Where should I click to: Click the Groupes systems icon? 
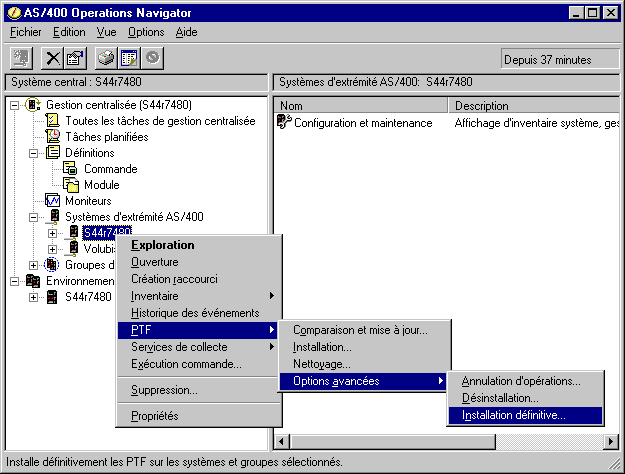click(x=52, y=265)
